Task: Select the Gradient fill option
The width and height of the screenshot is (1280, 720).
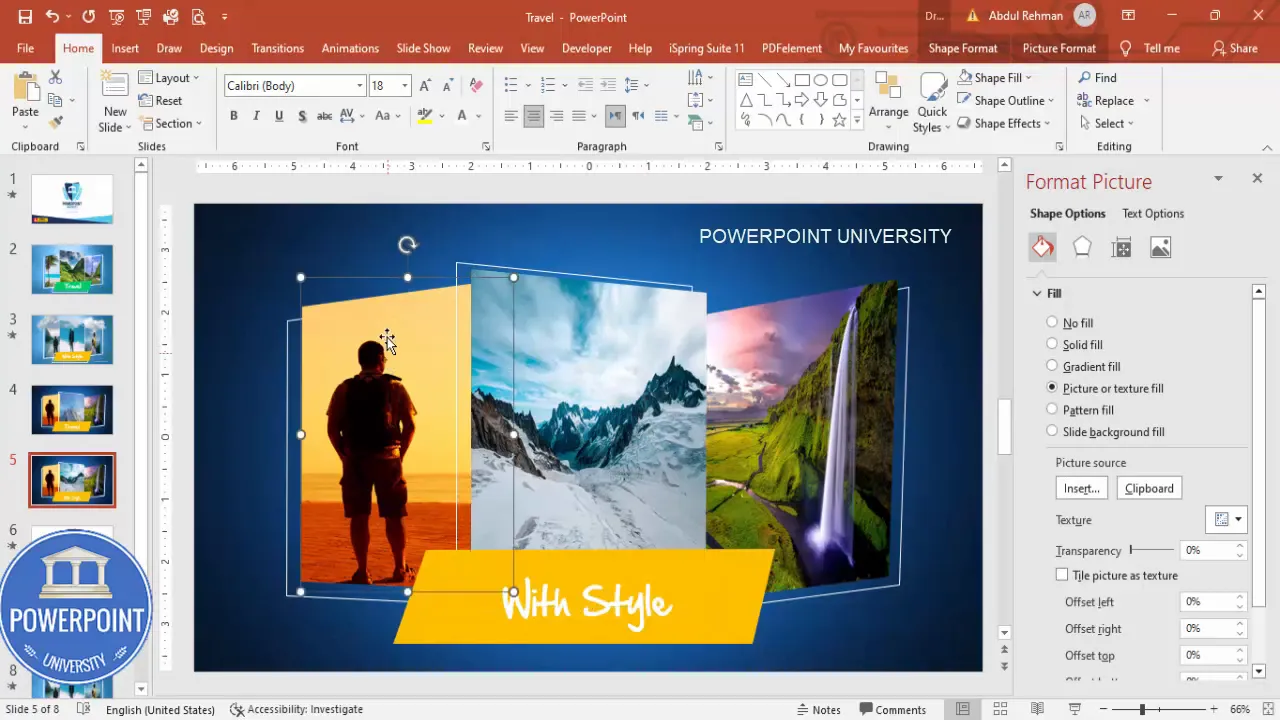Action: [x=1052, y=366]
